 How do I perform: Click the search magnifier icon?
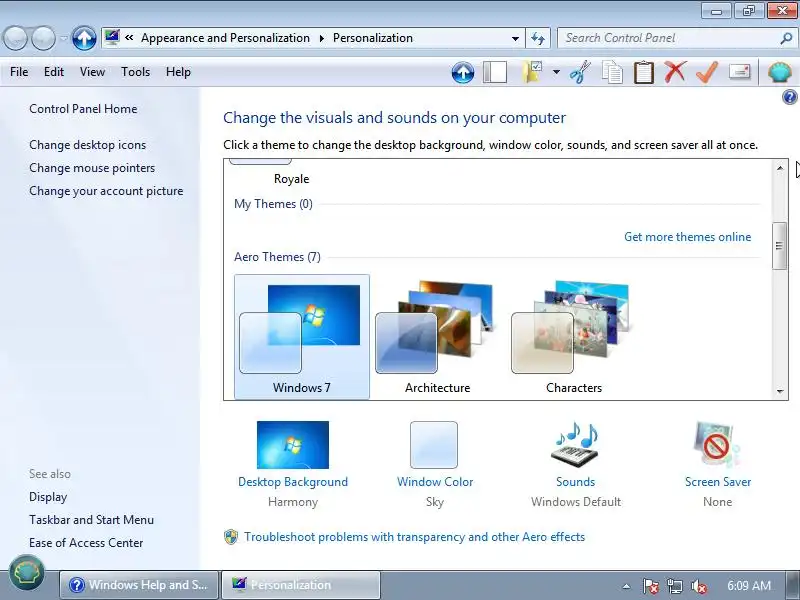(x=786, y=38)
